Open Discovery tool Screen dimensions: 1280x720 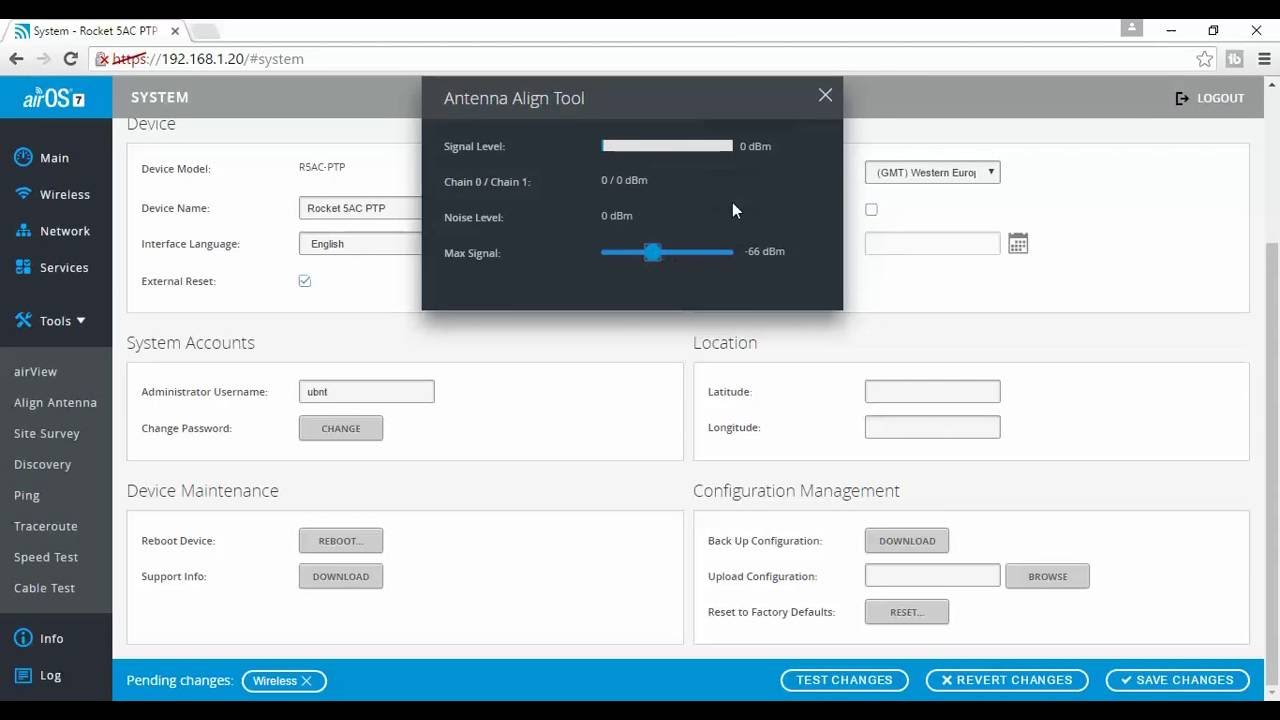(x=42, y=464)
